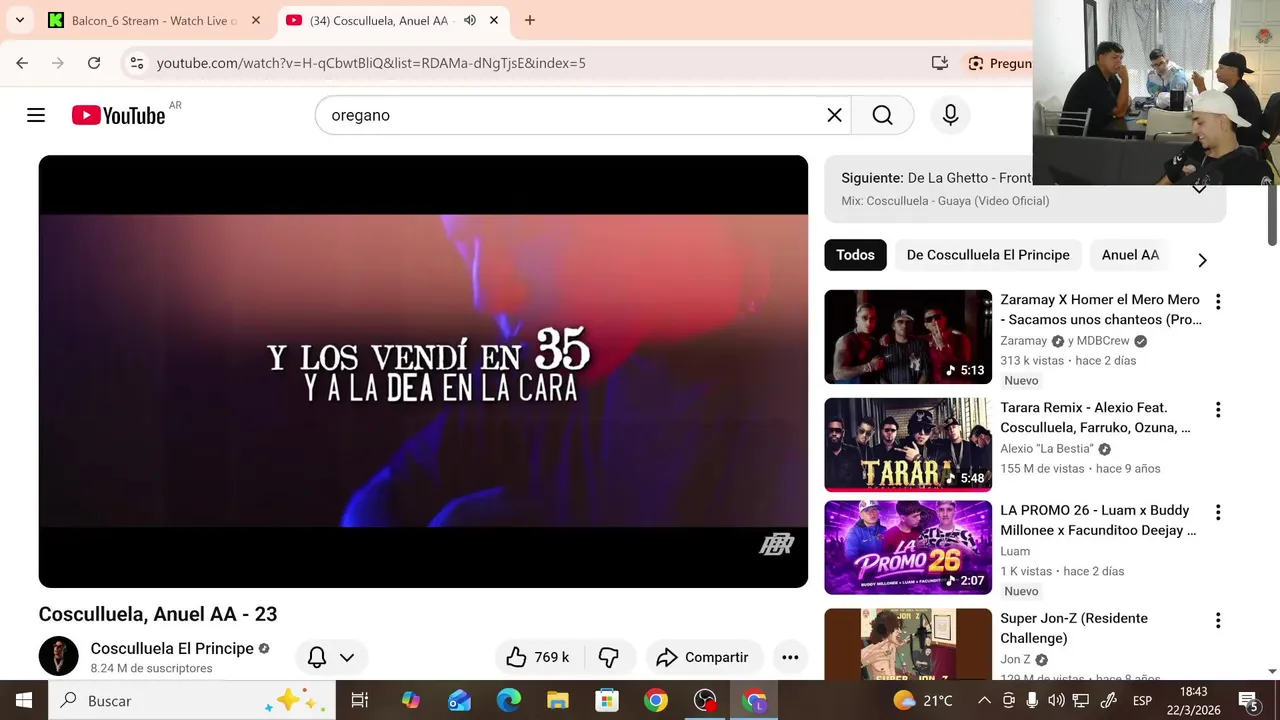Viewport: 1280px width, 720px height.
Task: Open the weather widget 21°C
Action: tap(923, 701)
